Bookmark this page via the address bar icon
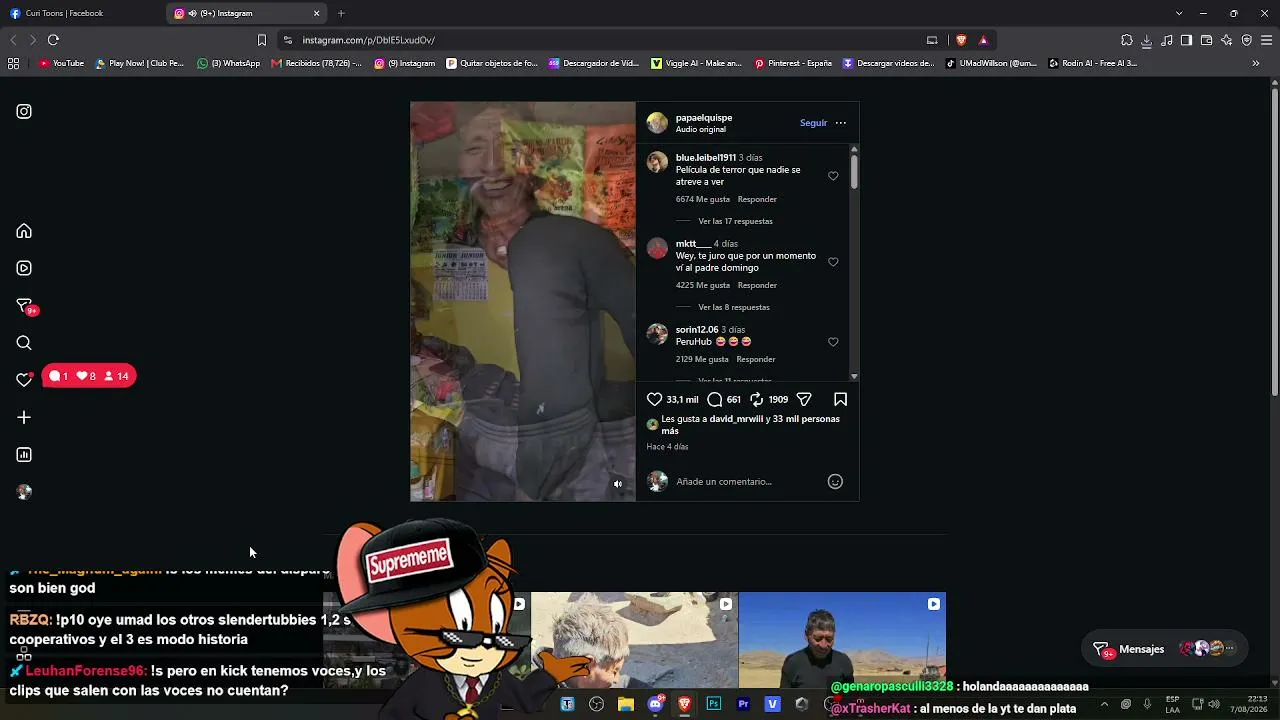 [262, 40]
